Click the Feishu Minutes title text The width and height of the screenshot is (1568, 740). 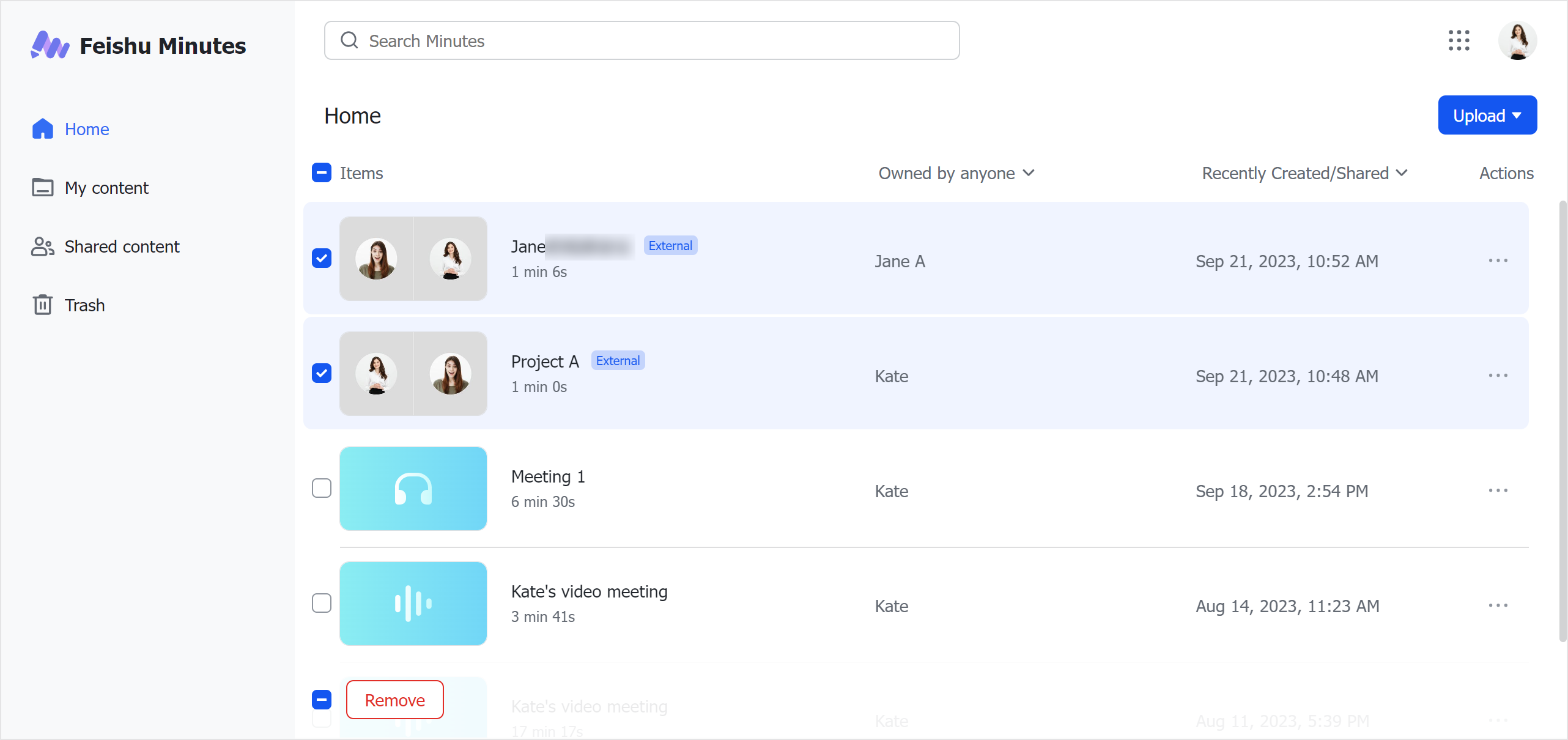(x=163, y=45)
